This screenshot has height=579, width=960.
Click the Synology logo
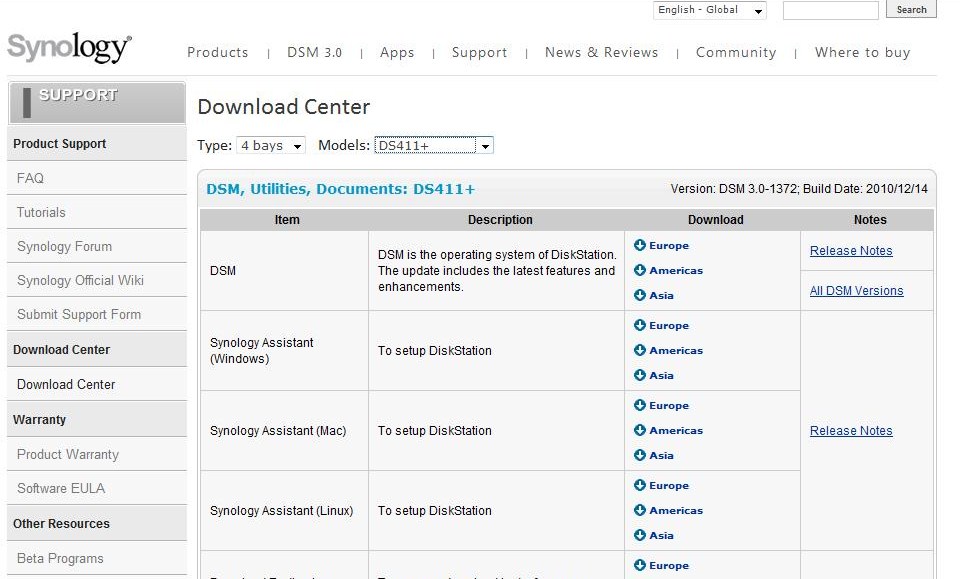(69, 48)
